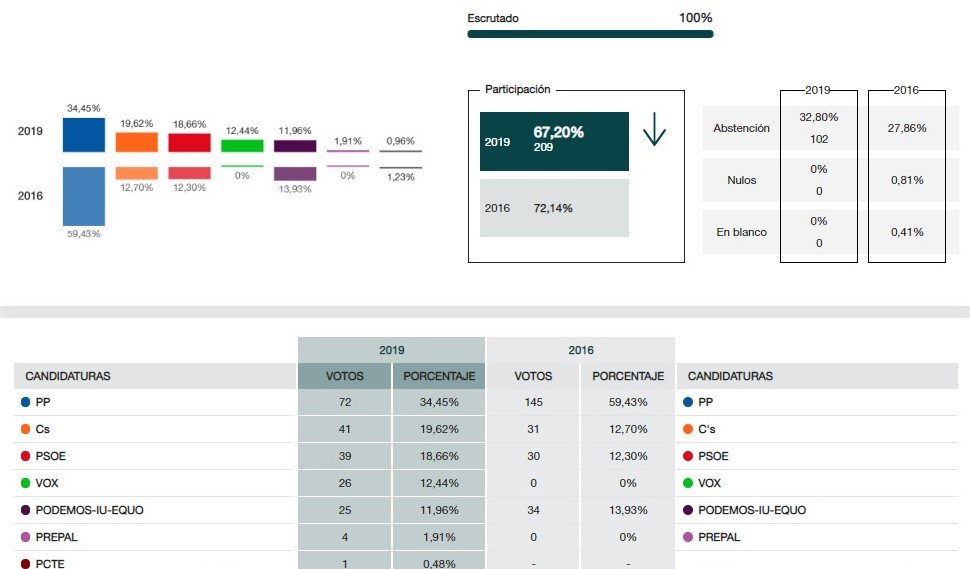The height and width of the screenshot is (569, 970).
Task: Click PODEMOS-IU-EQUO 2016 votes value 34
Action: (x=533, y=510)
